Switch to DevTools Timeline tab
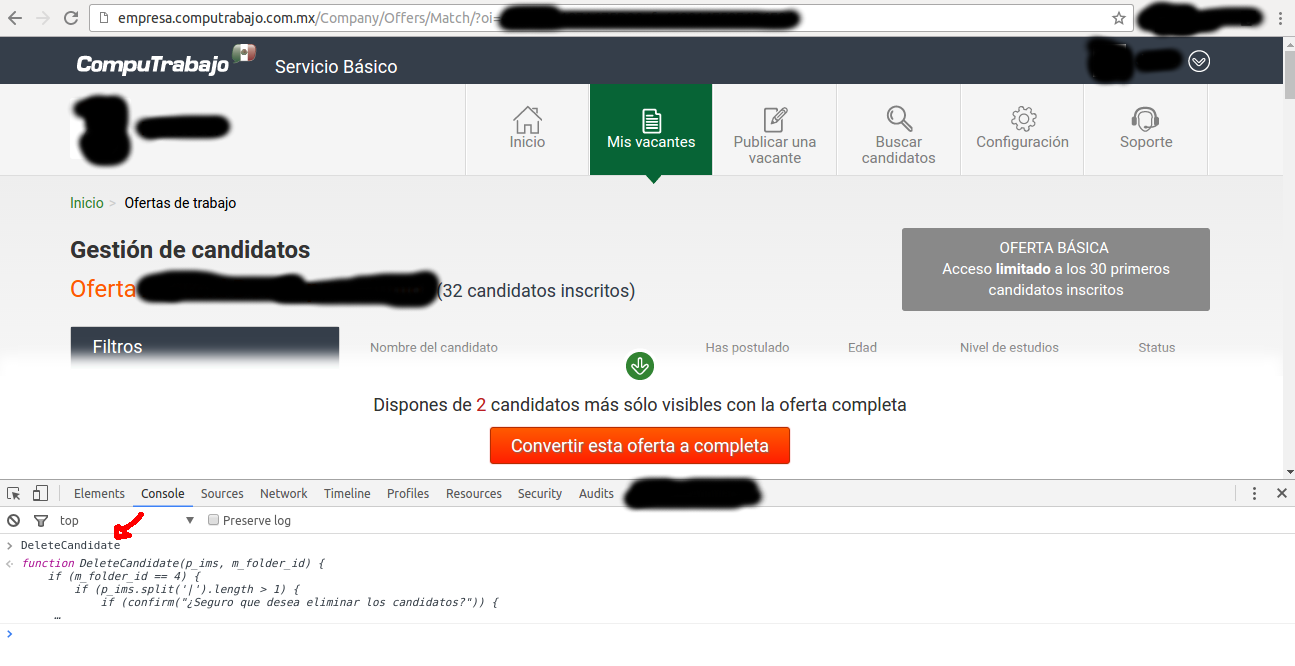This screenshot has width=1295, height=666. [x=347, y=493]
